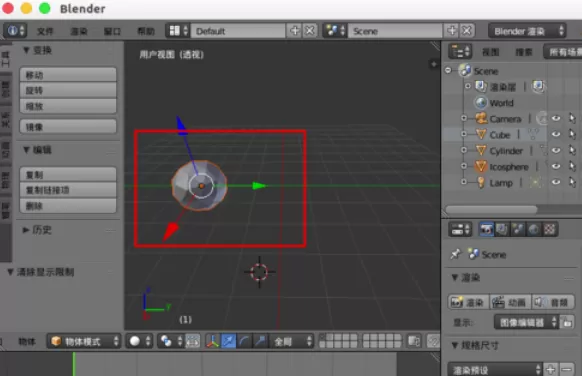
Task: Click the Icosphere mesh icon in outliner
Action: (x=481, y=166)
